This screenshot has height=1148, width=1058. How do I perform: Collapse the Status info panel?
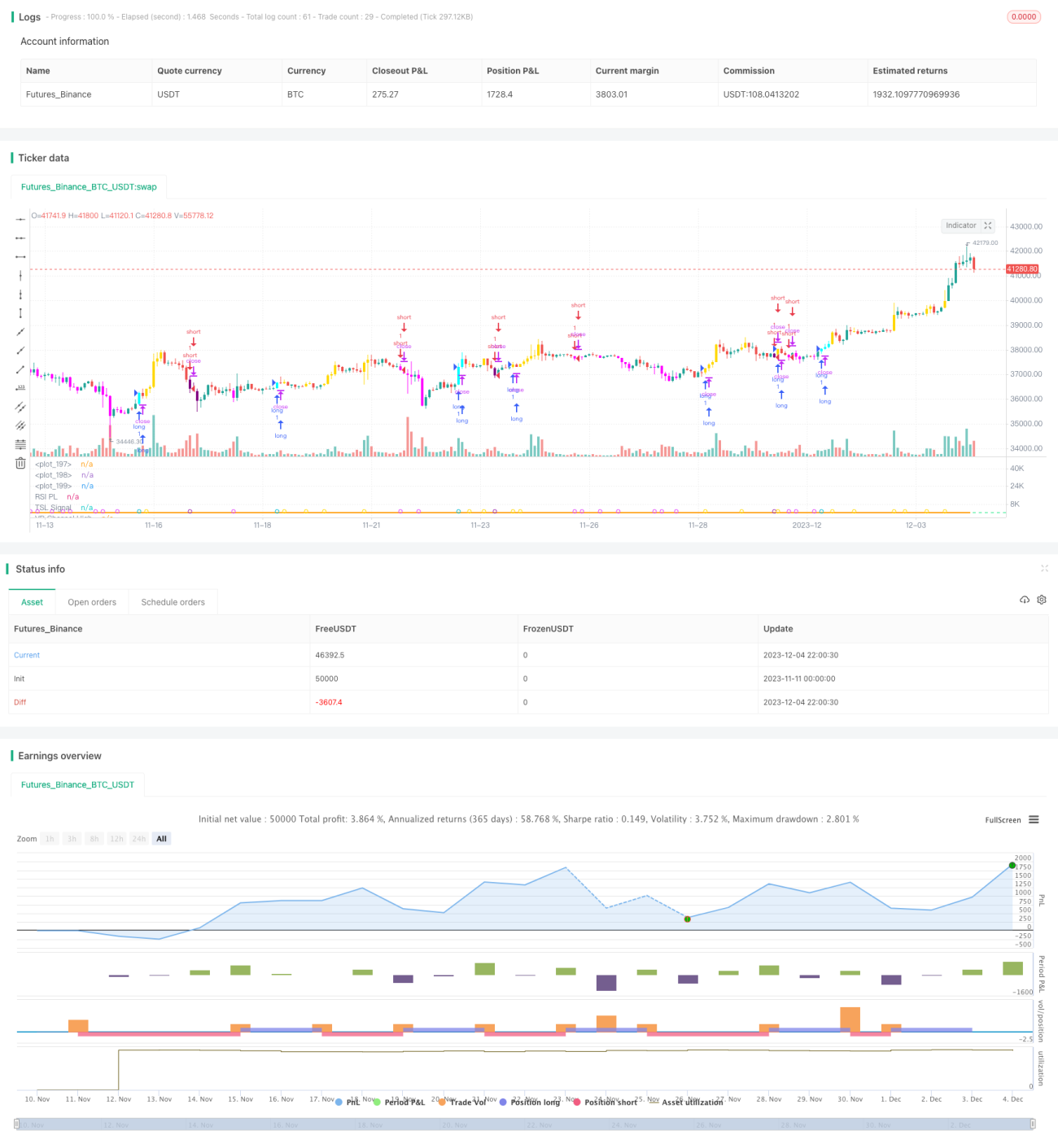click(1044, 569)
